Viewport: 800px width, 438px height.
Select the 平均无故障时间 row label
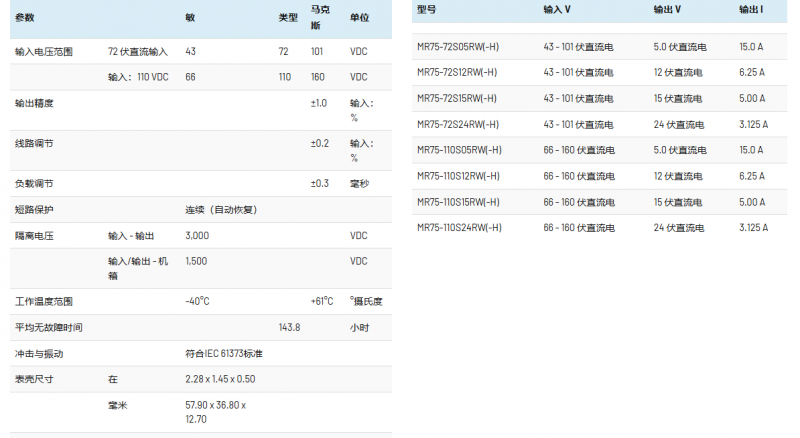pyautogui.click(x=48, y=328)
